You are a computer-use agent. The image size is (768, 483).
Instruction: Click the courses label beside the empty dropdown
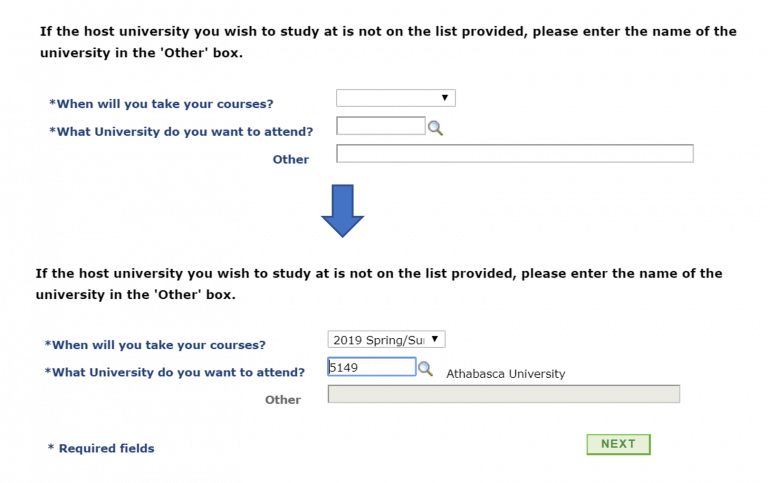(161, 103)
